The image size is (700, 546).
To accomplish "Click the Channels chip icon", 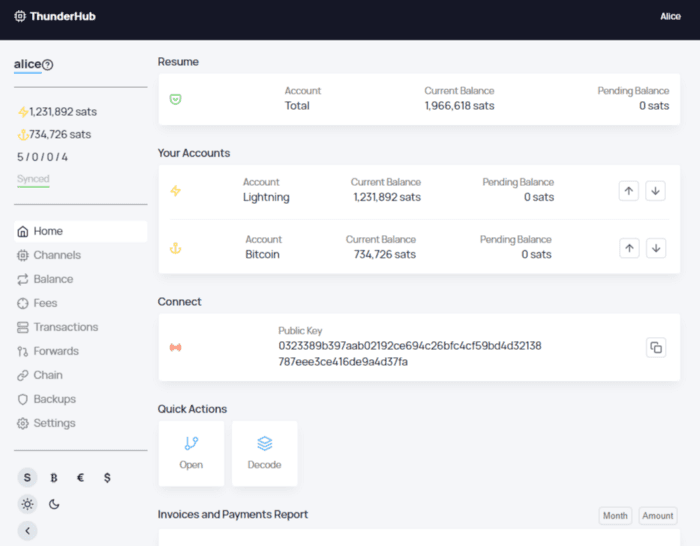I will click(x=23, y=255).
